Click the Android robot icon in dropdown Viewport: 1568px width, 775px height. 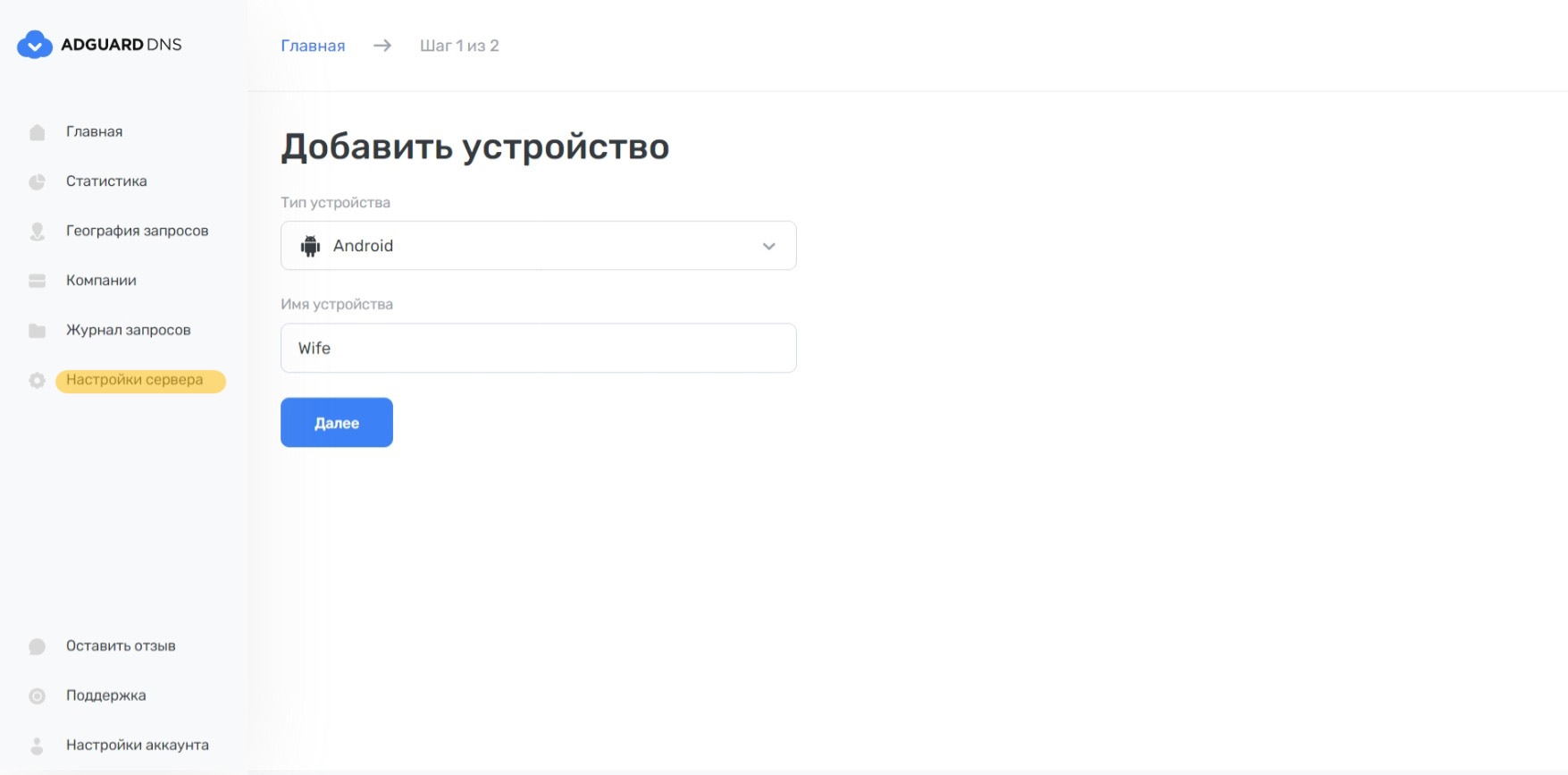pyautogui.click(x=310, y=246)
